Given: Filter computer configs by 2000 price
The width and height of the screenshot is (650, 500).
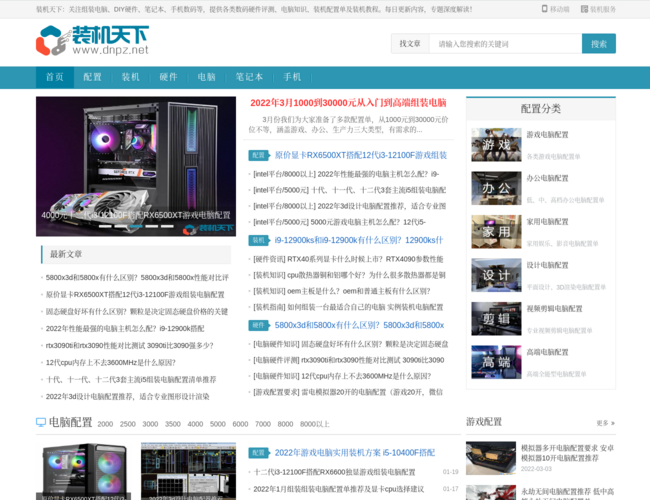Looking at the screenshot, I should coord(105,424).
